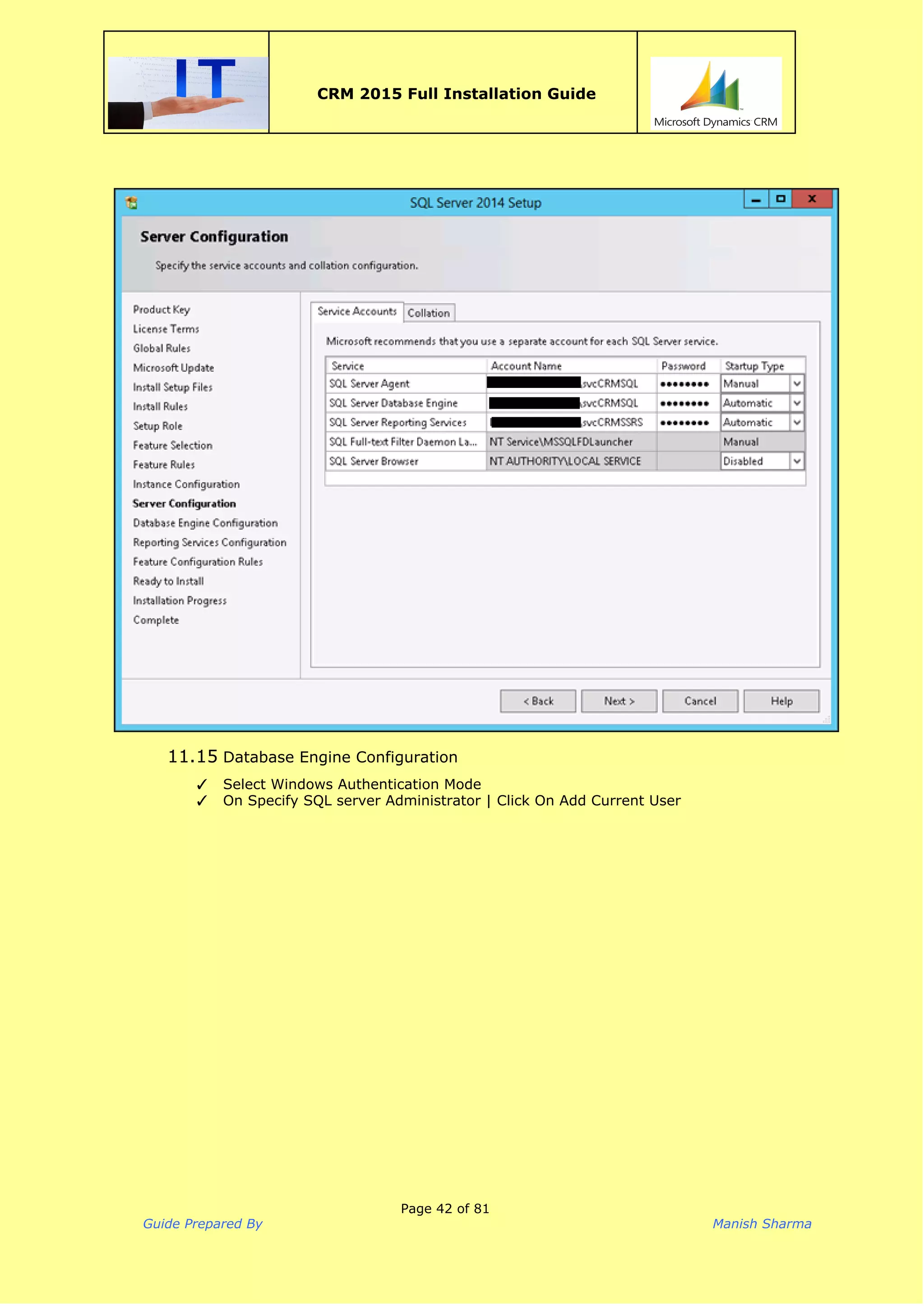Click the SQL Server Agent password field
The height and width of the screenshot is (1306, 924).
[x=688, y=384]
